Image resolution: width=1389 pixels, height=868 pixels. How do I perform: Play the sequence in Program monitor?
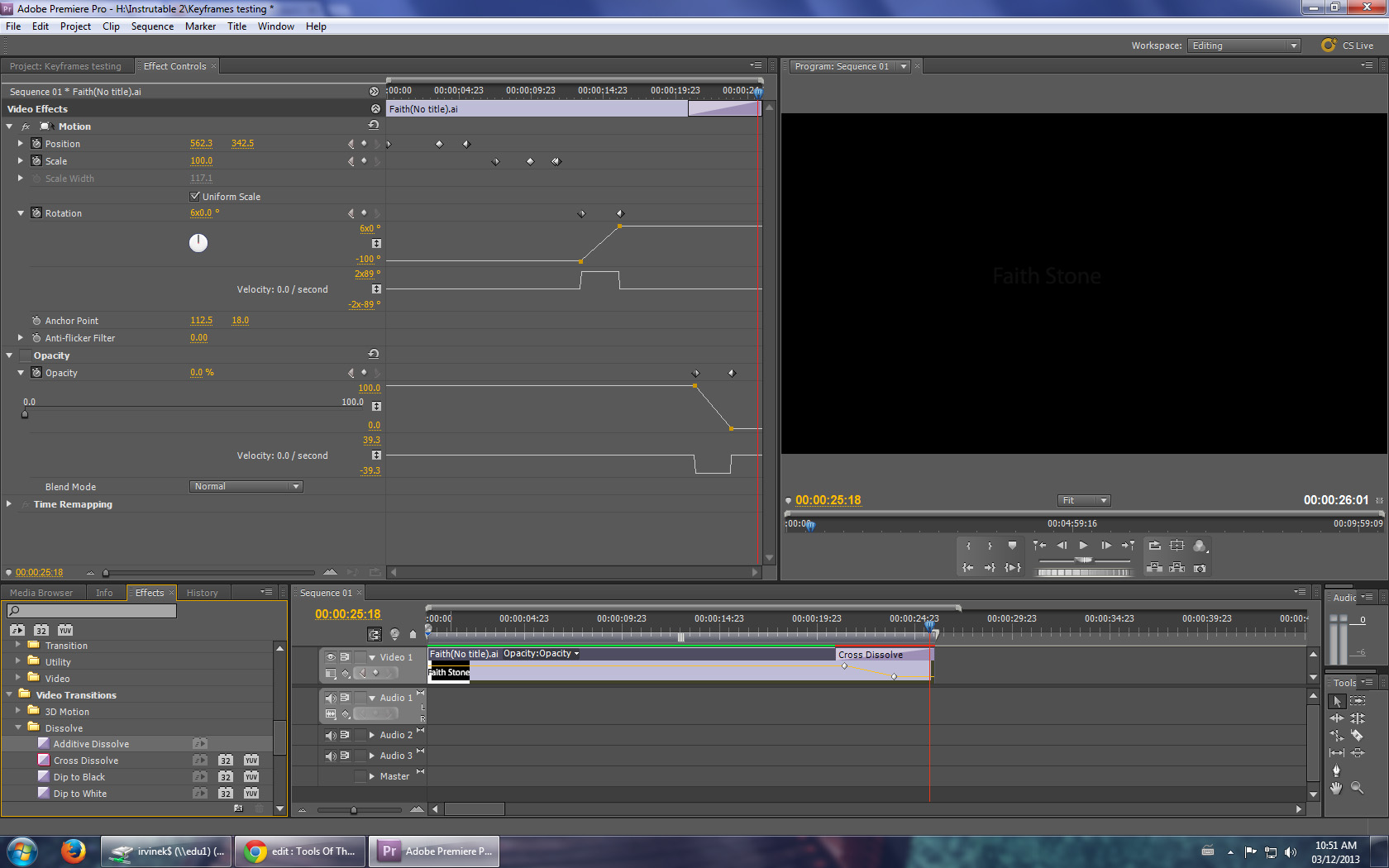pyautogui.click(x=1084, y=546)
